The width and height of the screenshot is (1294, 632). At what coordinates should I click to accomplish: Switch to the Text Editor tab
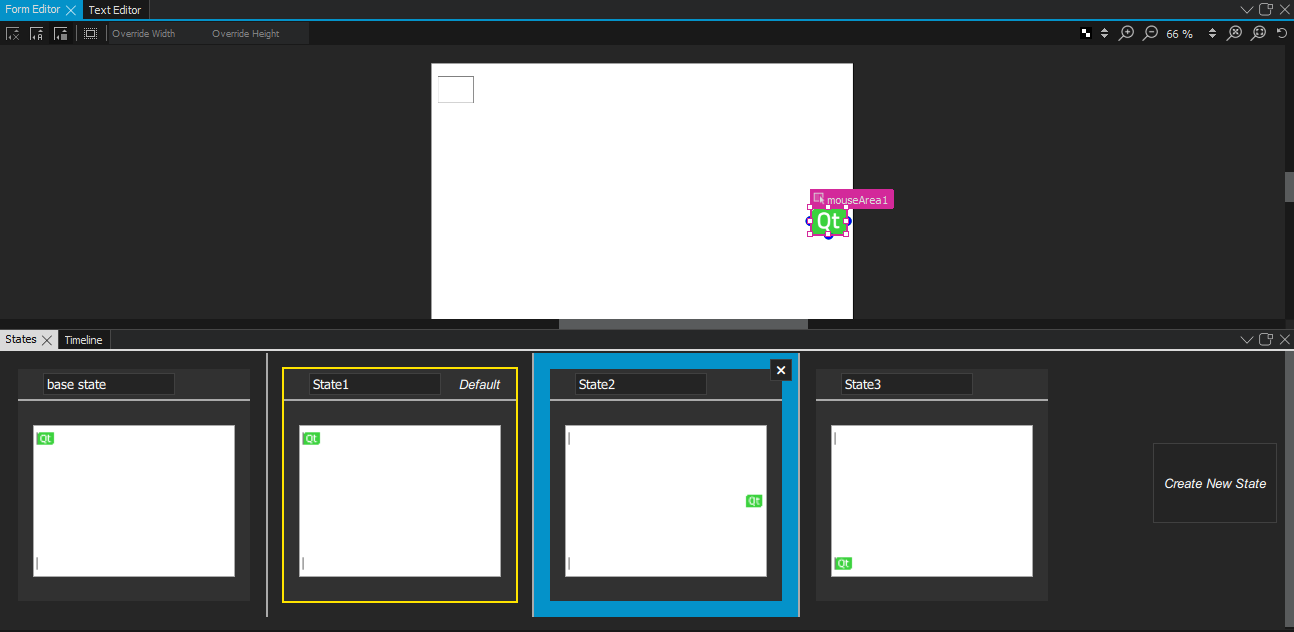pyautogui.click(x=115, y=10)
